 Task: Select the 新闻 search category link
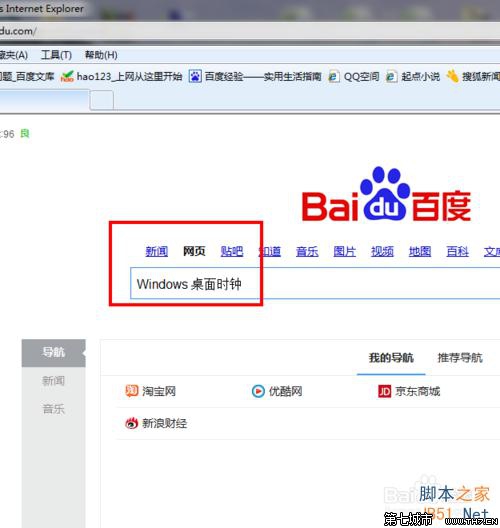point(157,251)
